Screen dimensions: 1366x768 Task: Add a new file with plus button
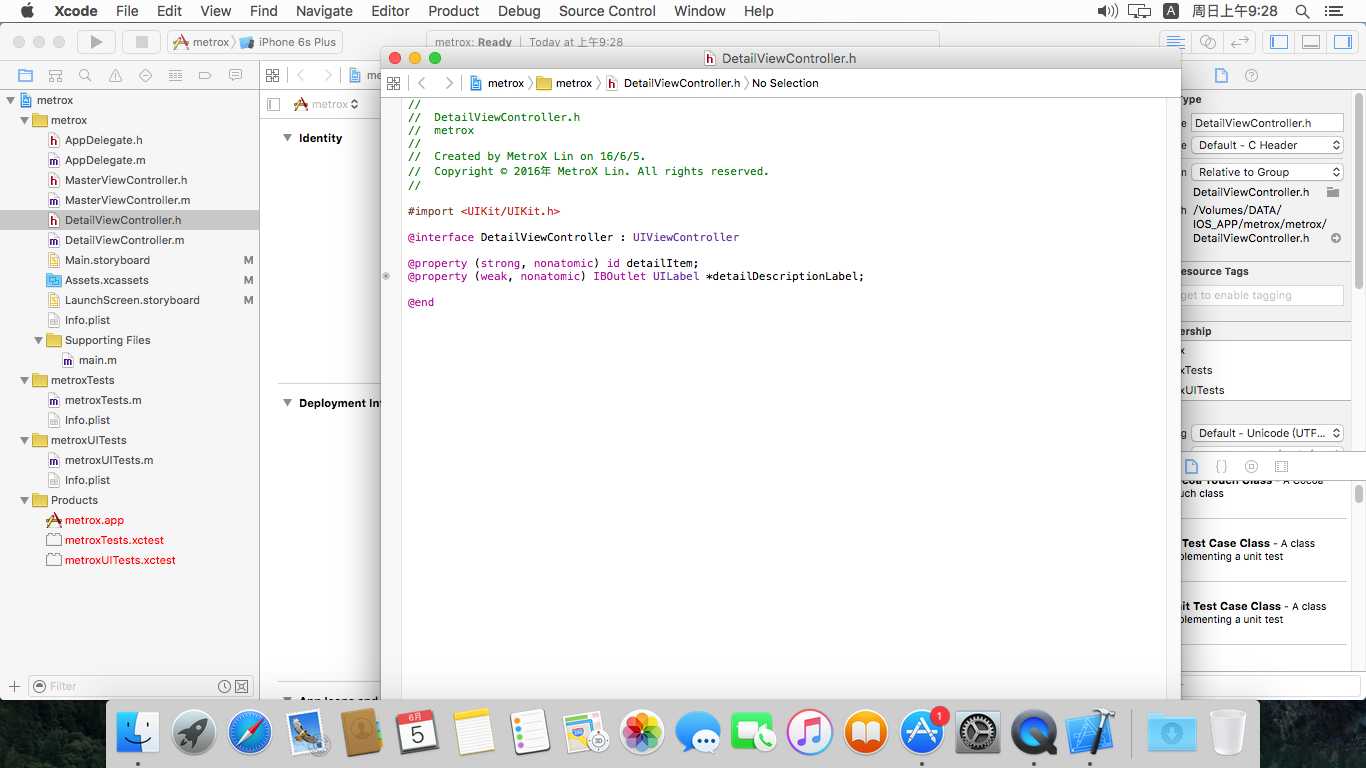(14, 686)
